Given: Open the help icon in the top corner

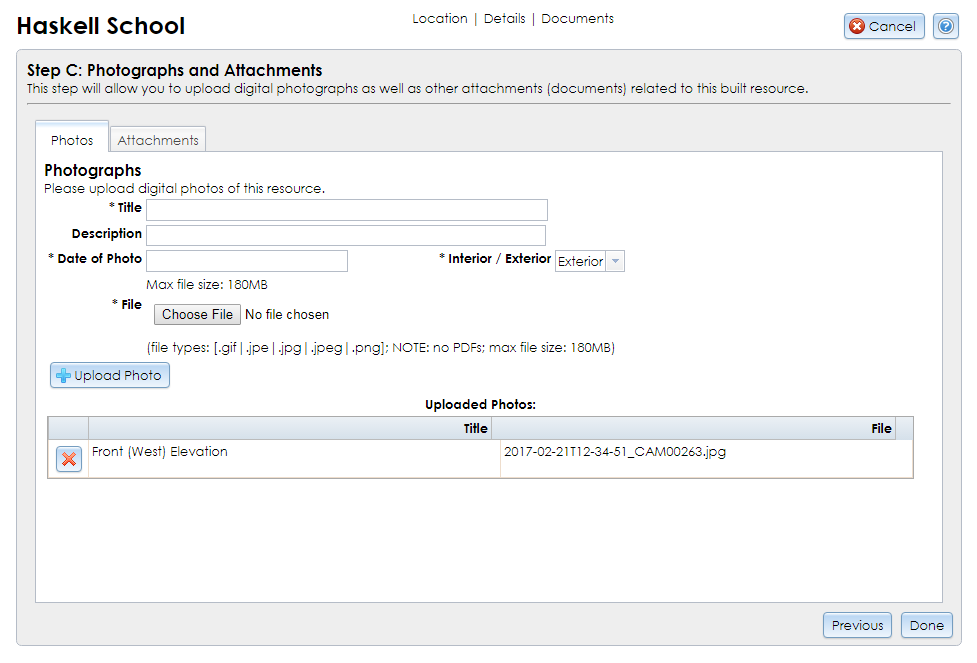Looking at the screenshot, I should click(945, 26).
